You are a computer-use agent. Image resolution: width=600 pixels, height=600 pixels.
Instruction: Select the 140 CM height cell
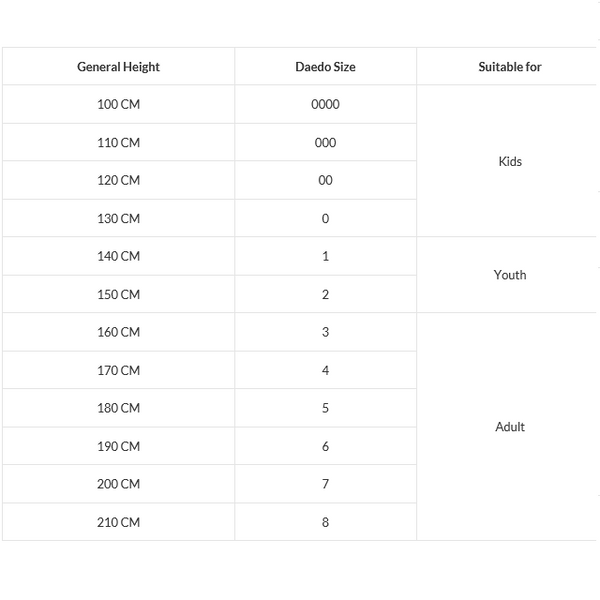tap(118, 256)
